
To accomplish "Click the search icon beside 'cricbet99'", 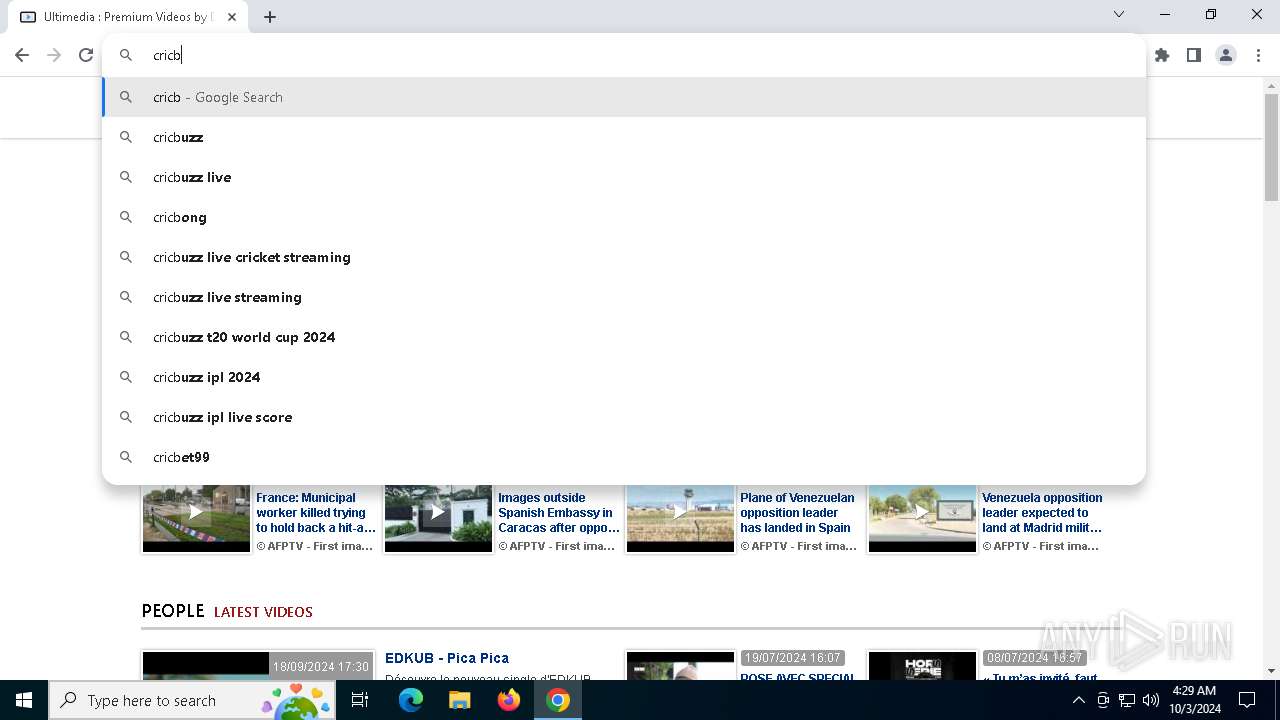I will click(x=126, y=457).
